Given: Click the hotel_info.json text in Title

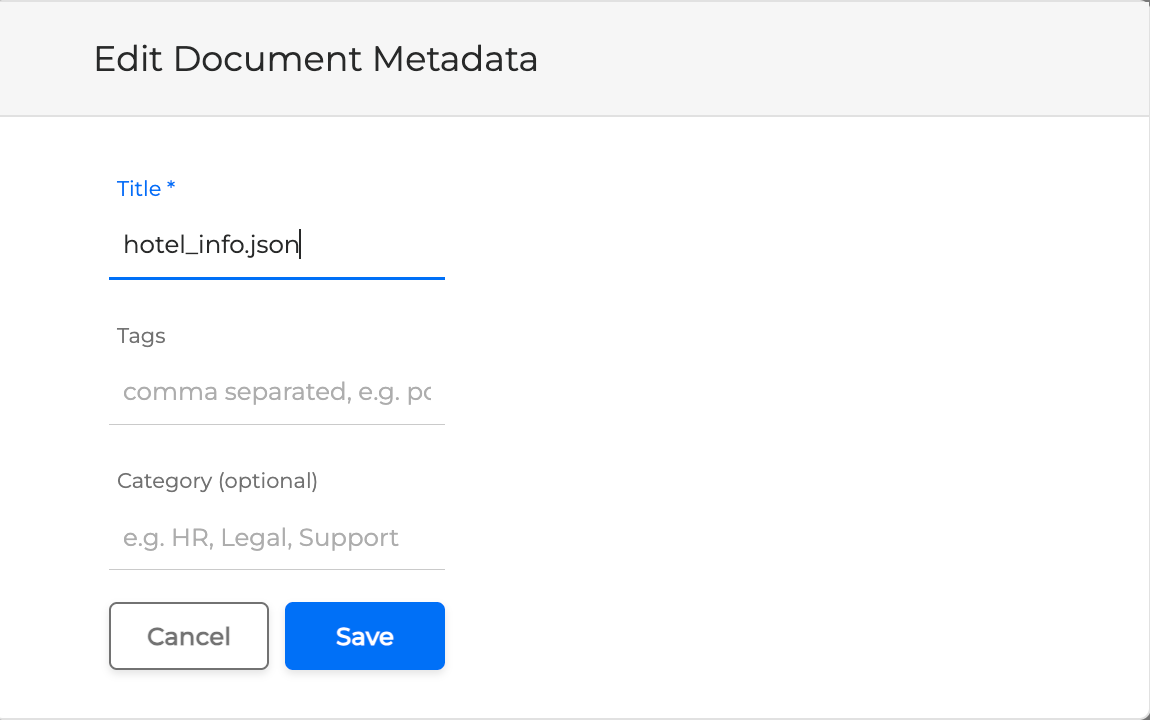Looking at the screenshot, I should pyautogui.click(x=211, y=245).
